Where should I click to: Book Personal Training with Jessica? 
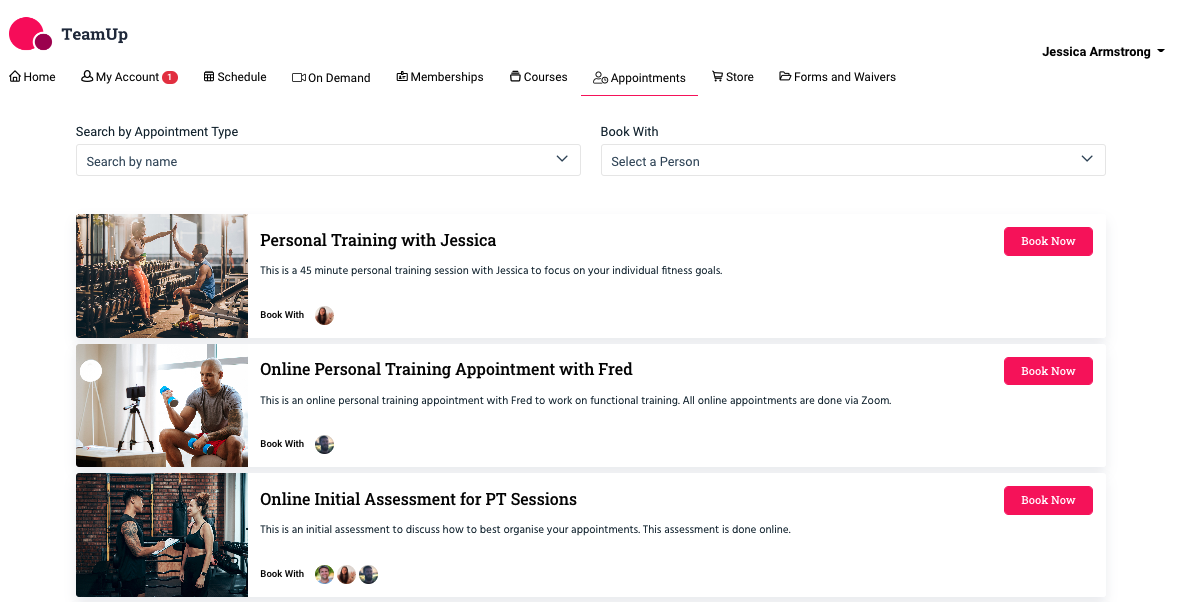1048,241
